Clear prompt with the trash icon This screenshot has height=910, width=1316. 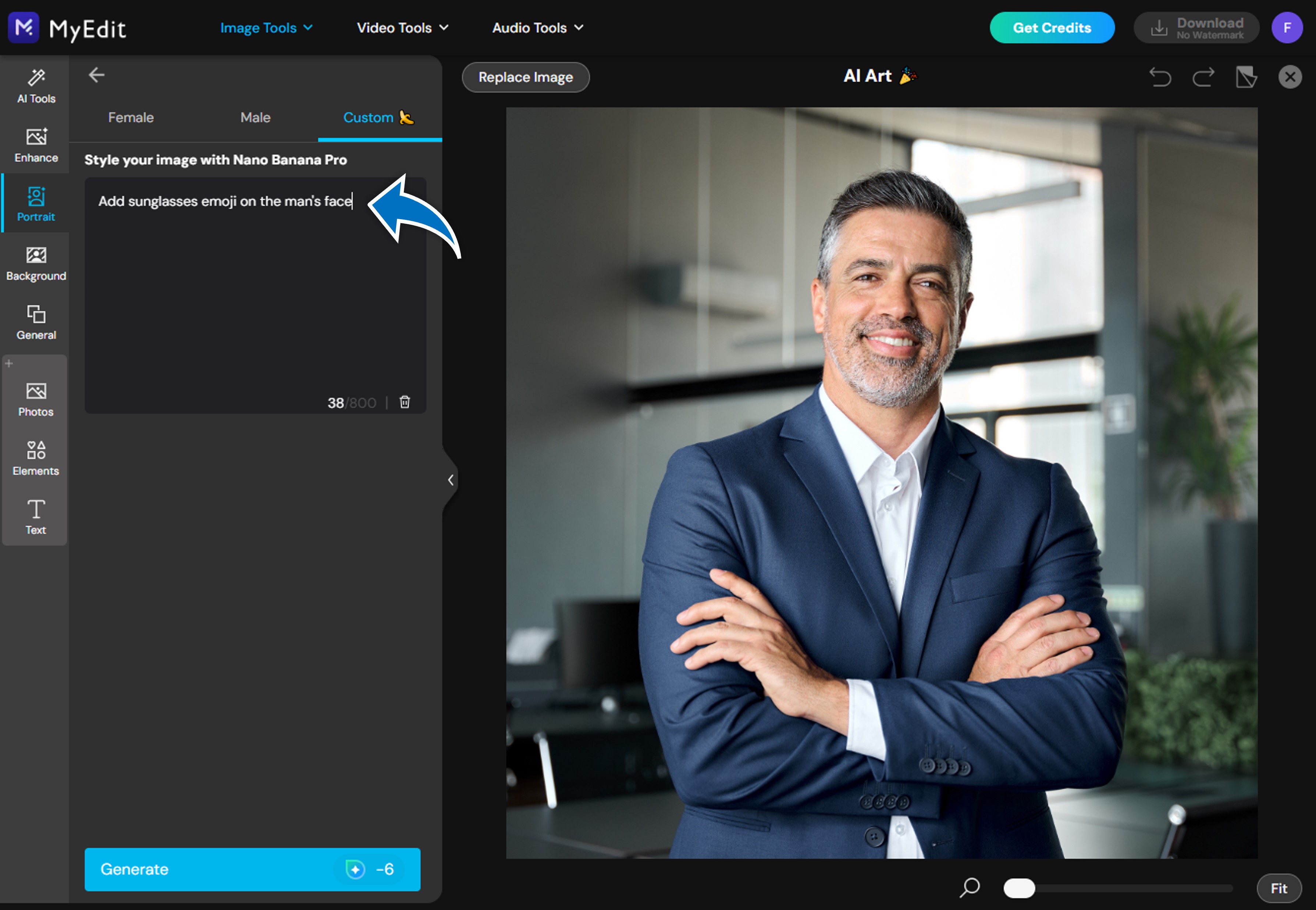click(x=405, y=402)
